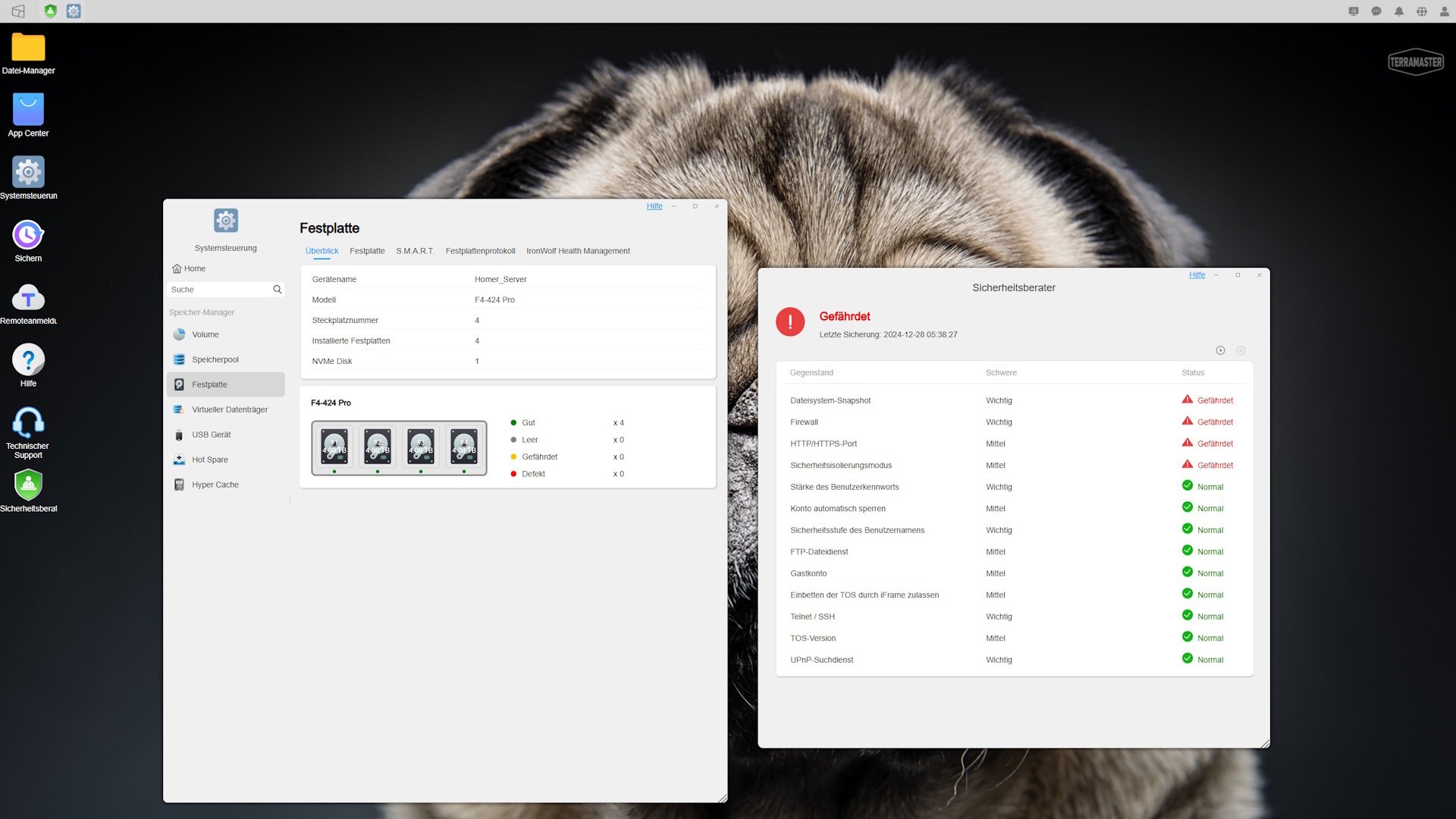This screenshot has width=1456, height=819.
Task: Open Hot Spare in the sidebar
Action: pos(226,460)
